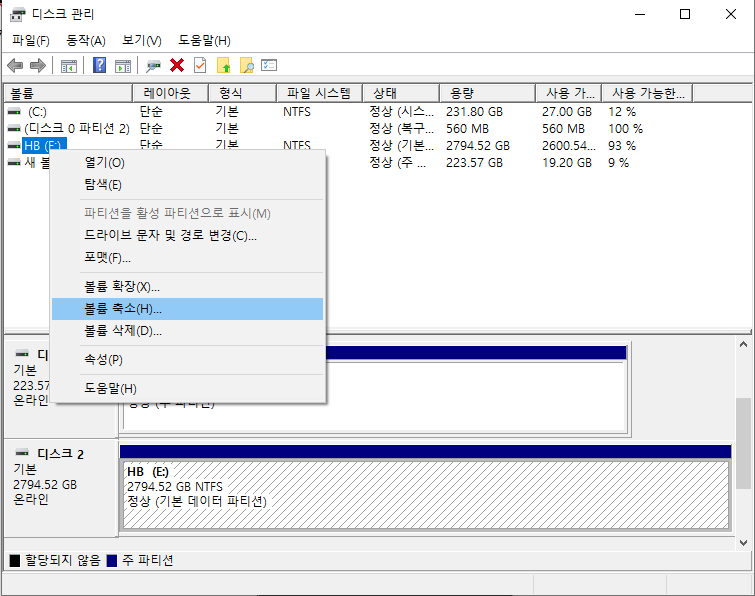Click the checkmark properties toolbar icon
The height and width of the screenshot is (596, 755).
(200, 65)
